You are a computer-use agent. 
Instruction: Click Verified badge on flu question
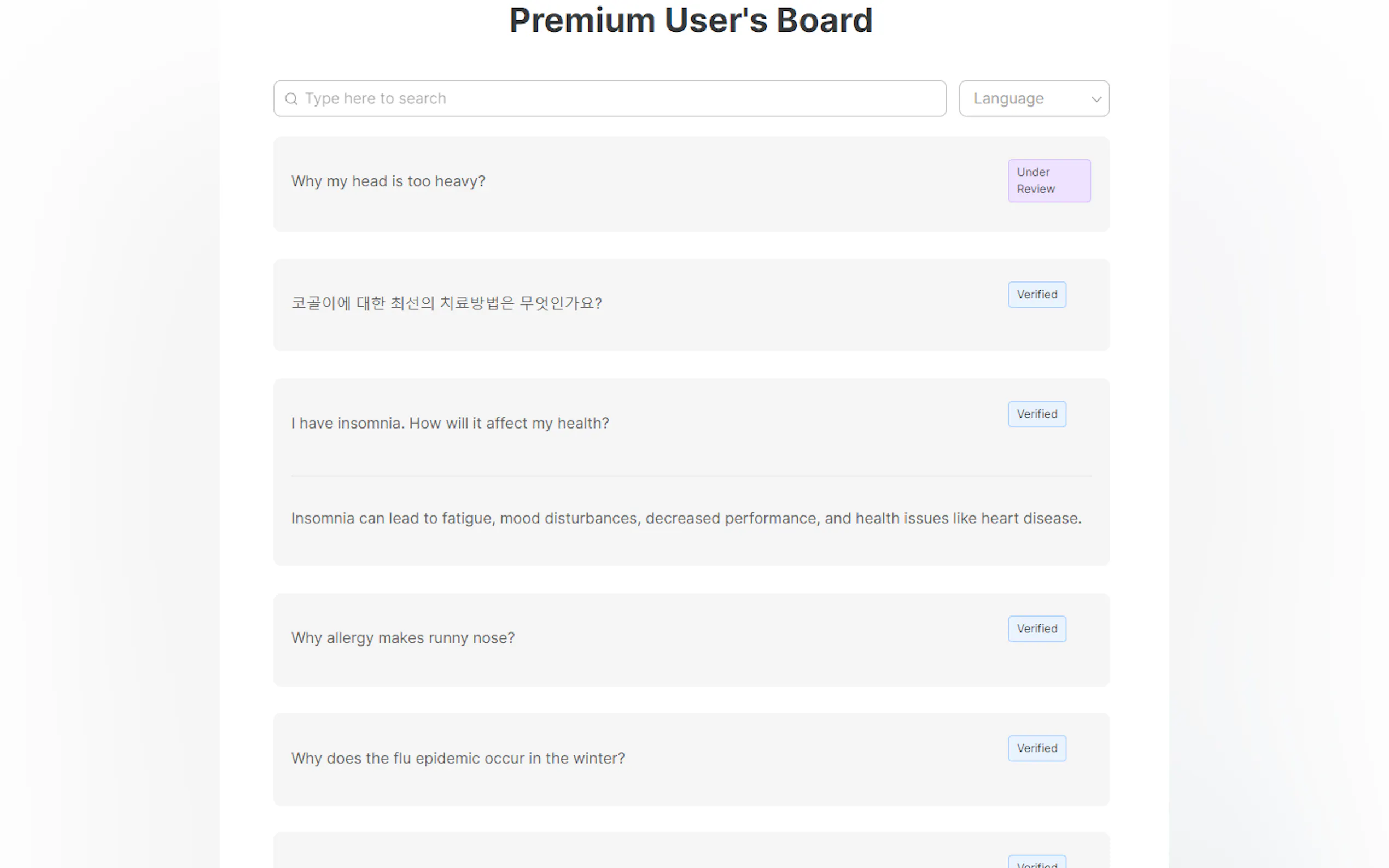click(1036, 749)
